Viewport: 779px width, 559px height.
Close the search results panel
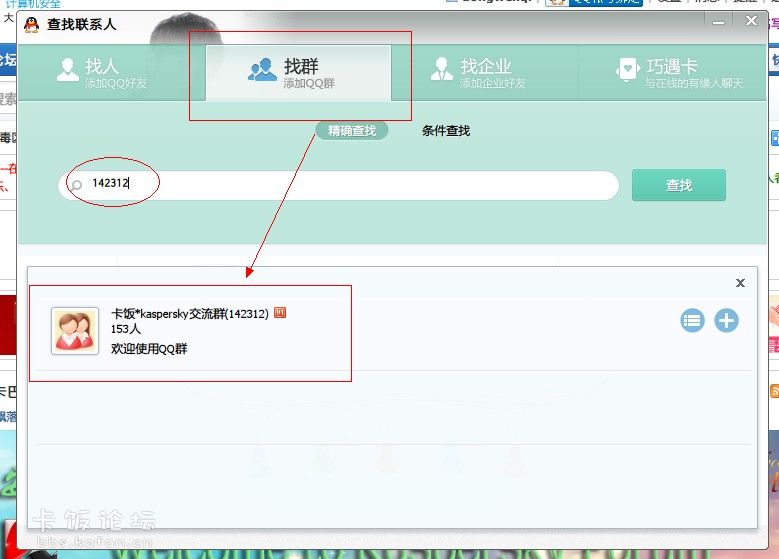pyautogui.click(x=740, y=283)
